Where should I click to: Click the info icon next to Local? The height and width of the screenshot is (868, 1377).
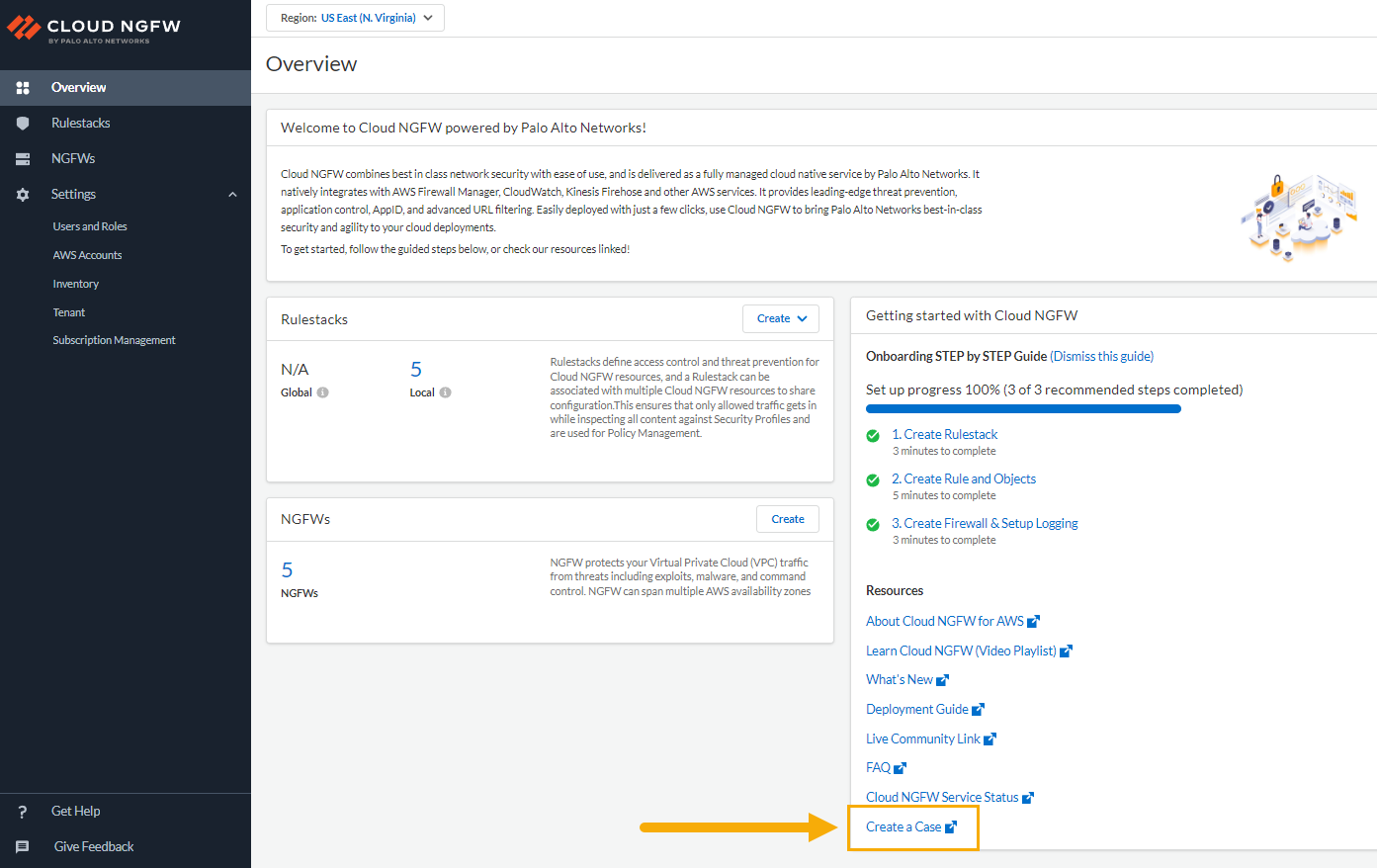445,392
